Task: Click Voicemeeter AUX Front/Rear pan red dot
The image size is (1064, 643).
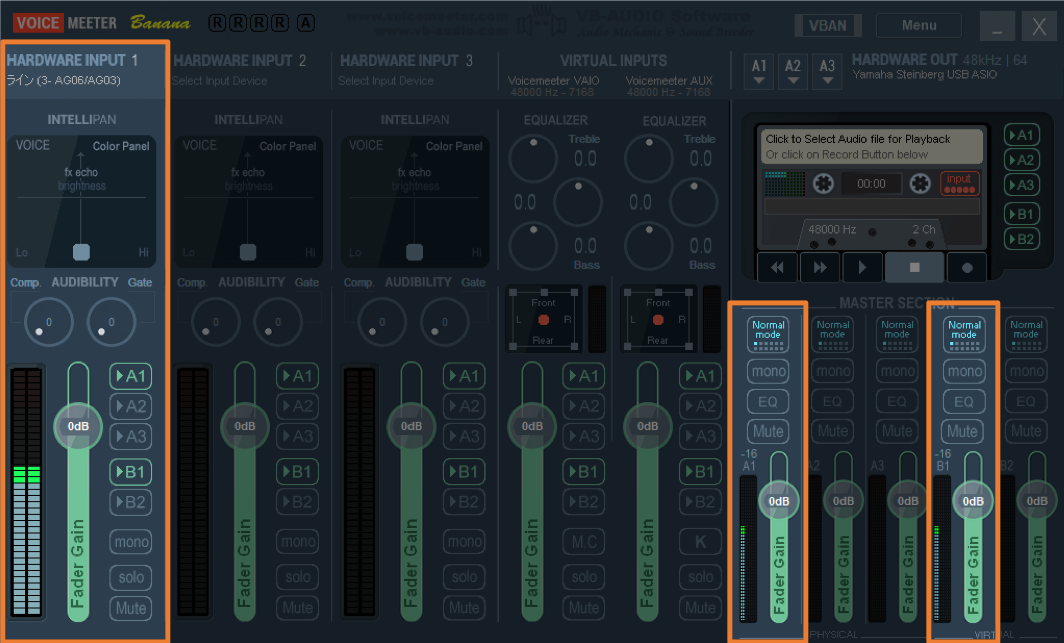Action: [658, 319]
